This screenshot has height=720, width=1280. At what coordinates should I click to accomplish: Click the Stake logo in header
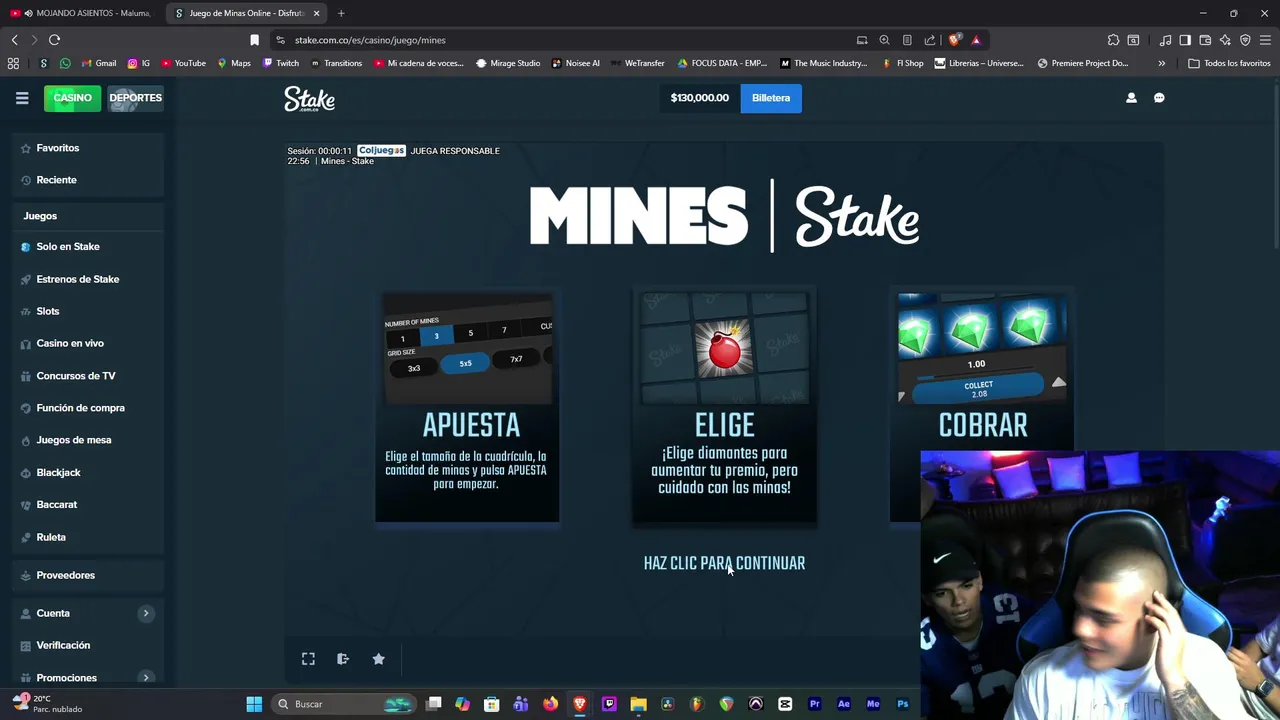point(310,98)
